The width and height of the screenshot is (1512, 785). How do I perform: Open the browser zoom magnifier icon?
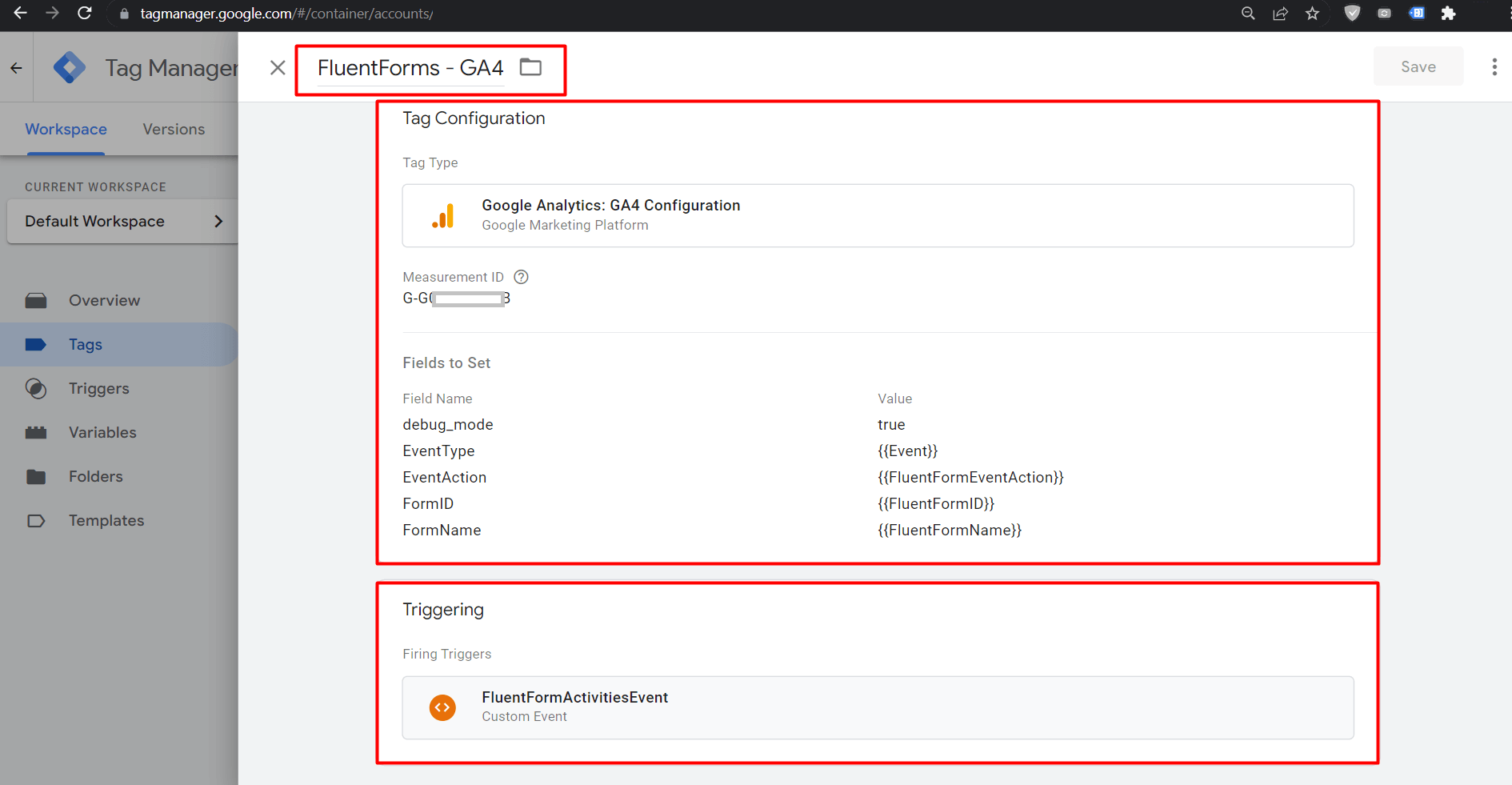click(x=1248, y=13)
